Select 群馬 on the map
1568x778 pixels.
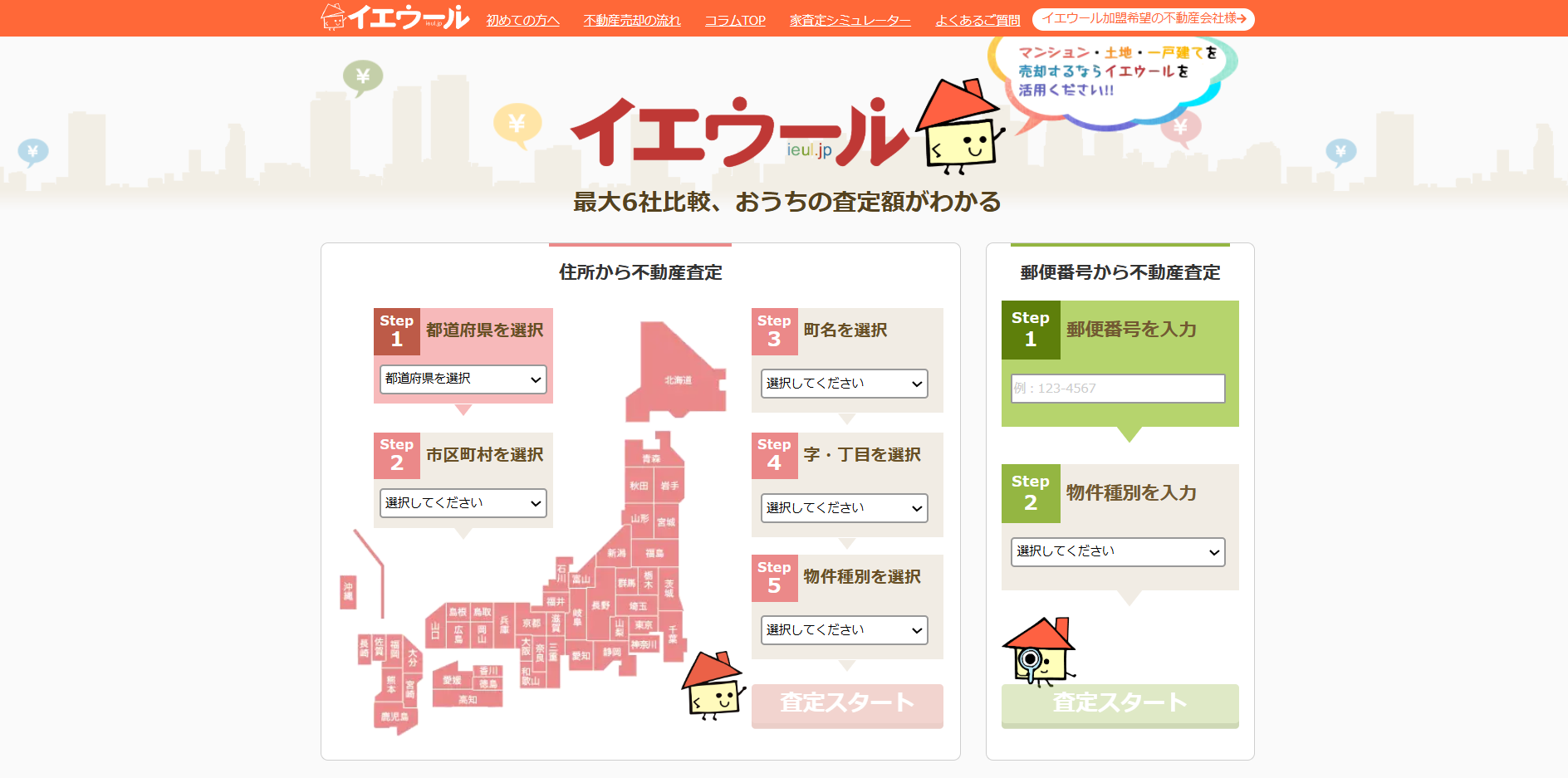click(x=626, y=583)
